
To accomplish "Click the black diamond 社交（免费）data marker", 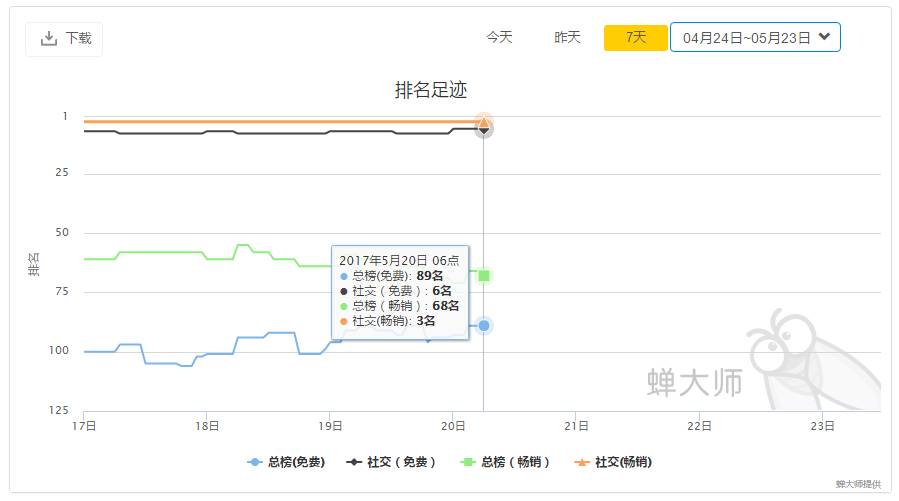I will pyautogui.click(x=484, y=130).
